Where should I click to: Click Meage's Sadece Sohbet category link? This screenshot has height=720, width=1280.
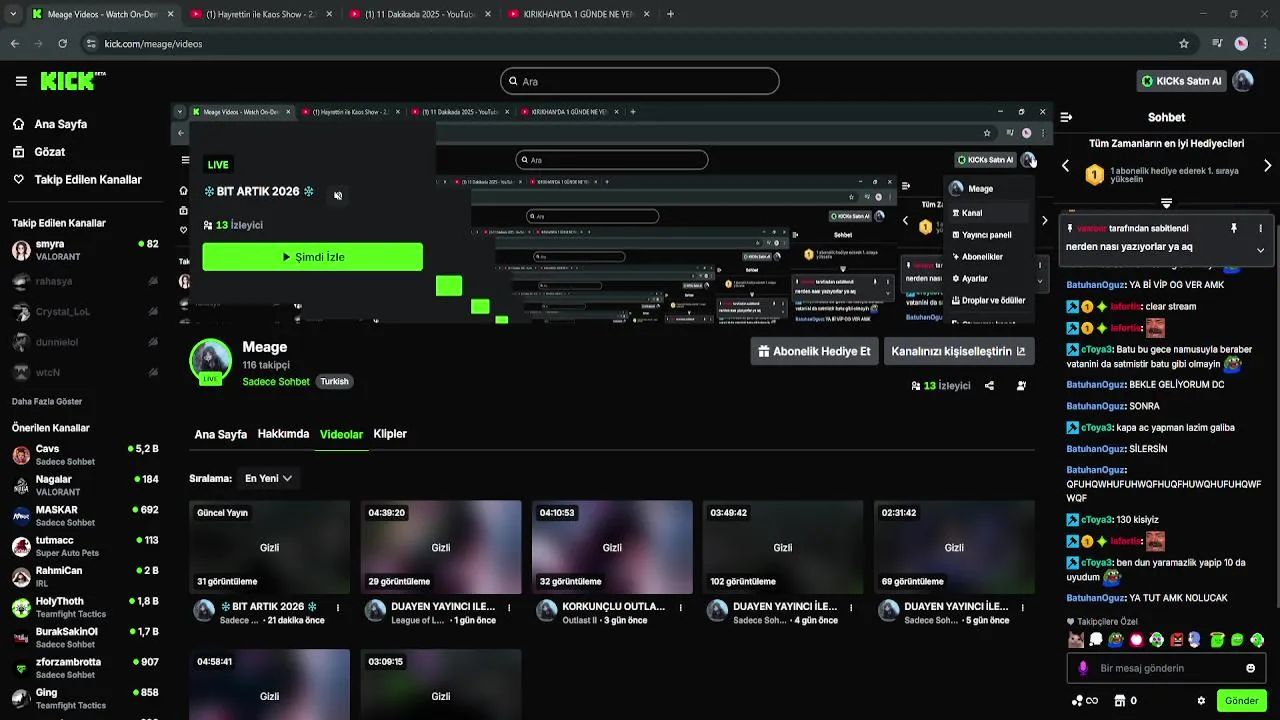(276, 382)
